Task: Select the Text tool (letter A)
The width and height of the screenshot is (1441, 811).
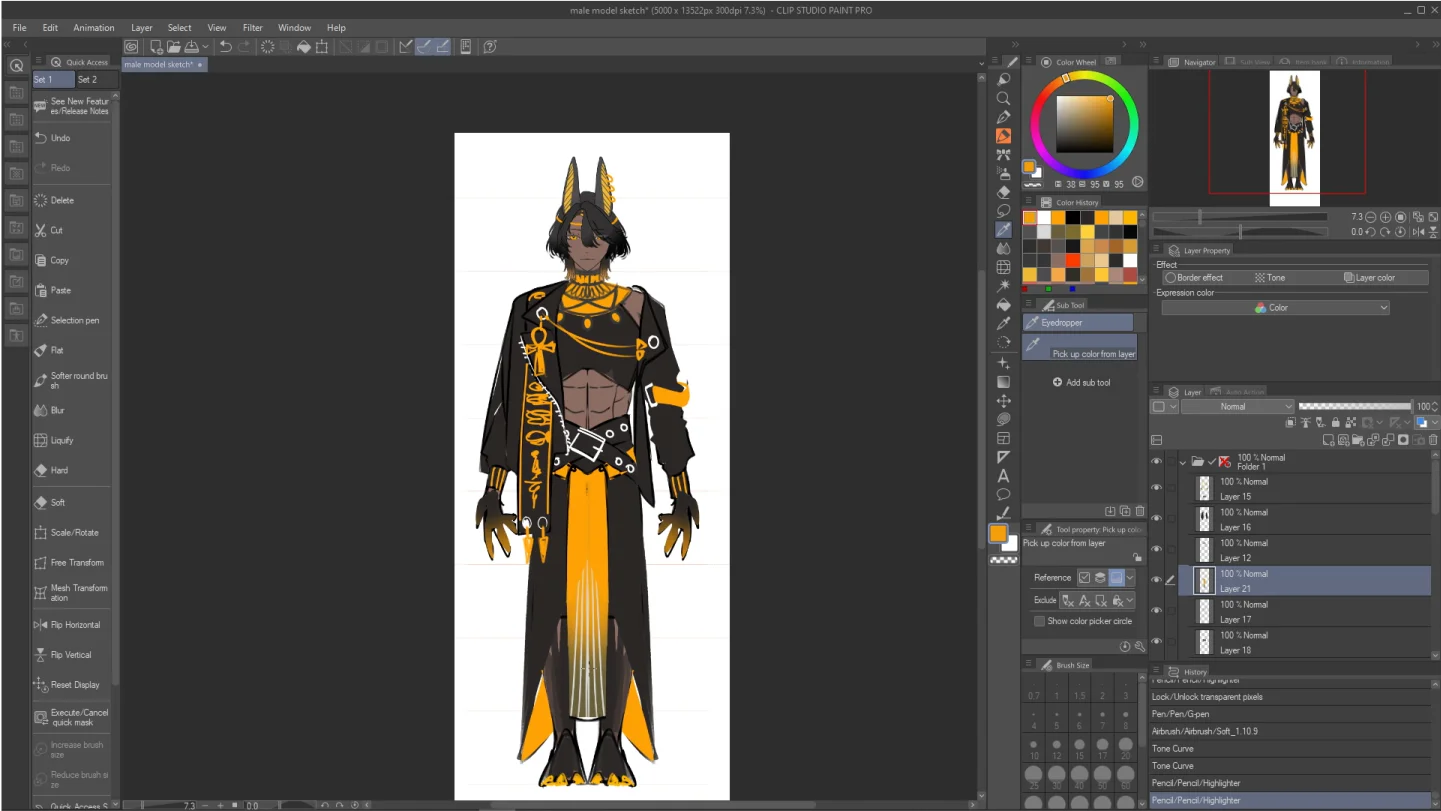Action: coord(1003,476)
